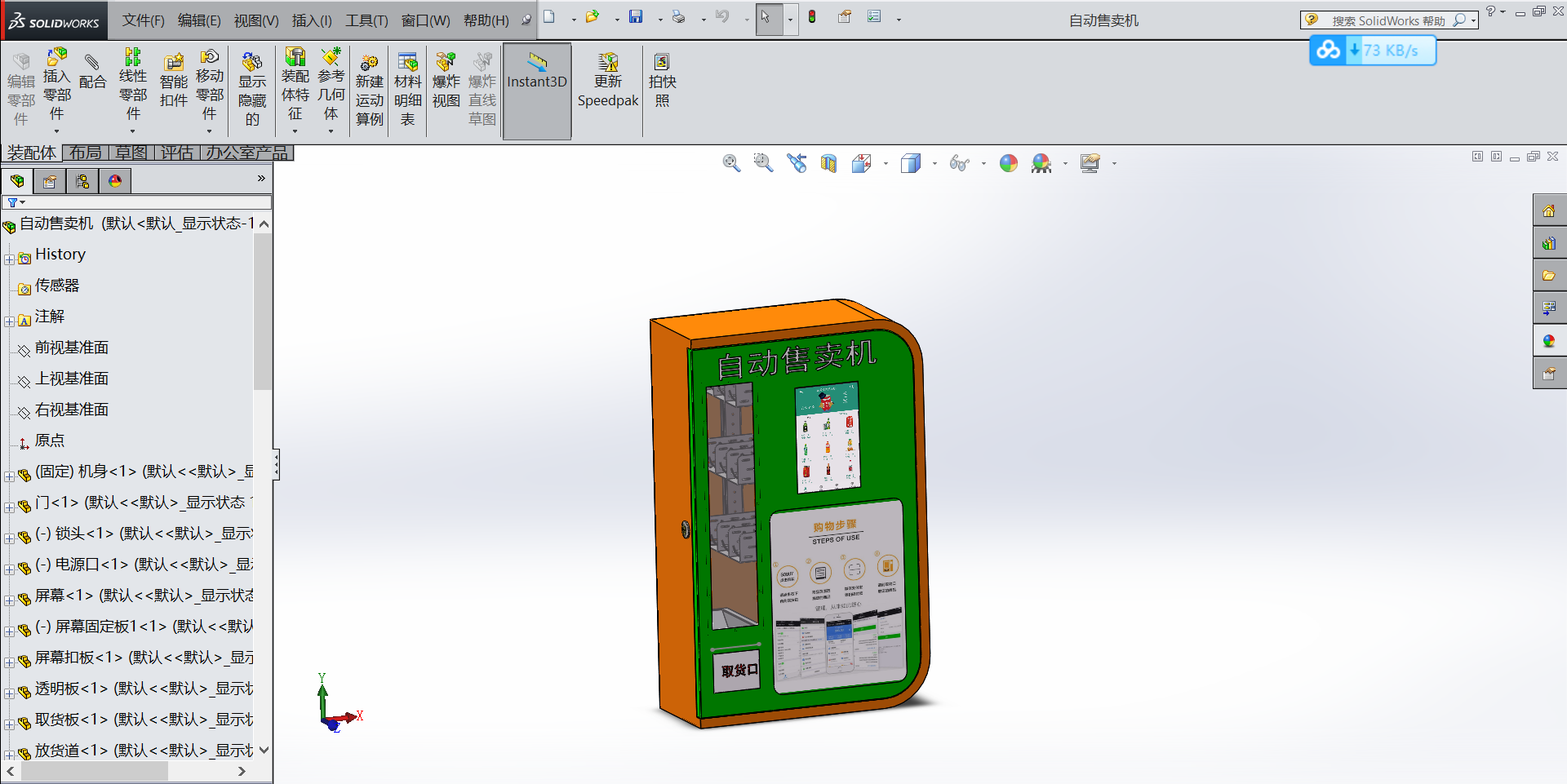
Task: Click Section View icon
Action: tap(828, 163)
